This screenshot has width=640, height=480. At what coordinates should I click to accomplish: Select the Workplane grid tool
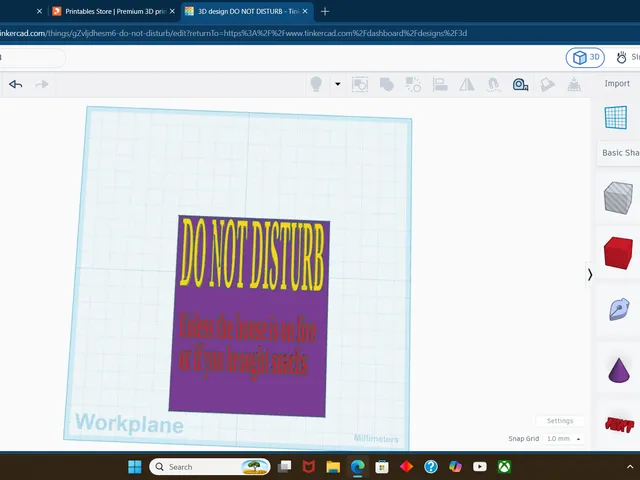[x=616, y=118]
